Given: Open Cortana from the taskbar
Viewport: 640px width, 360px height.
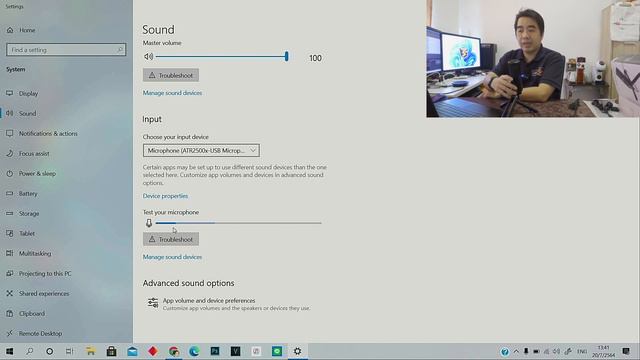Looking at the screenshot, I should point(49,351).
